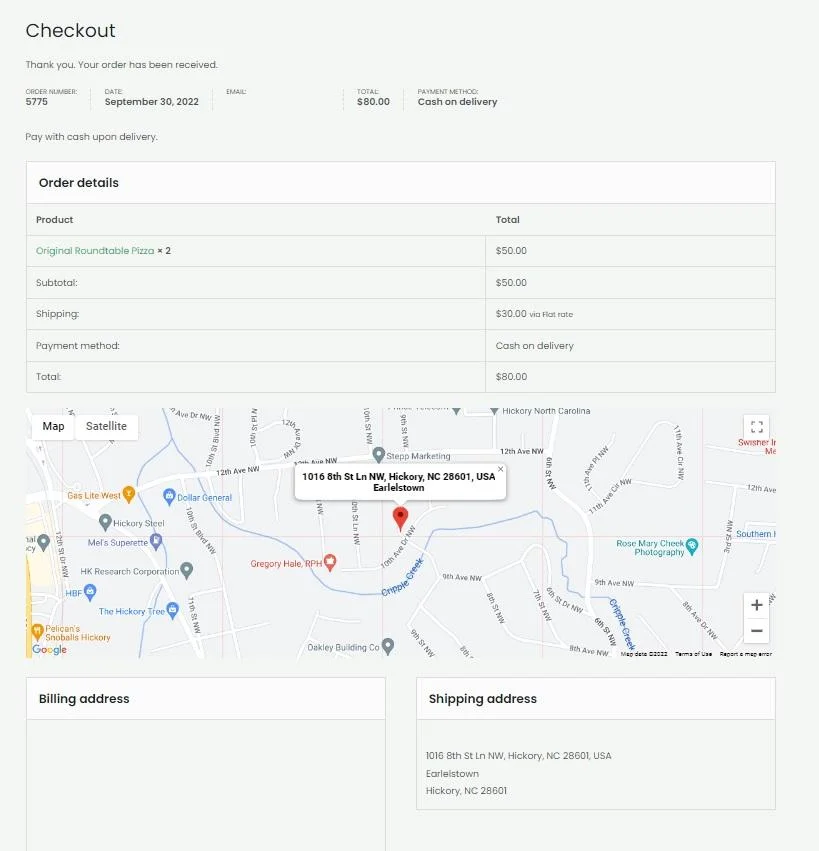Viewport: 819px width, 851px height.
Task: Click the Pelican's Snoballs Hickory marker
Action: 37,631
